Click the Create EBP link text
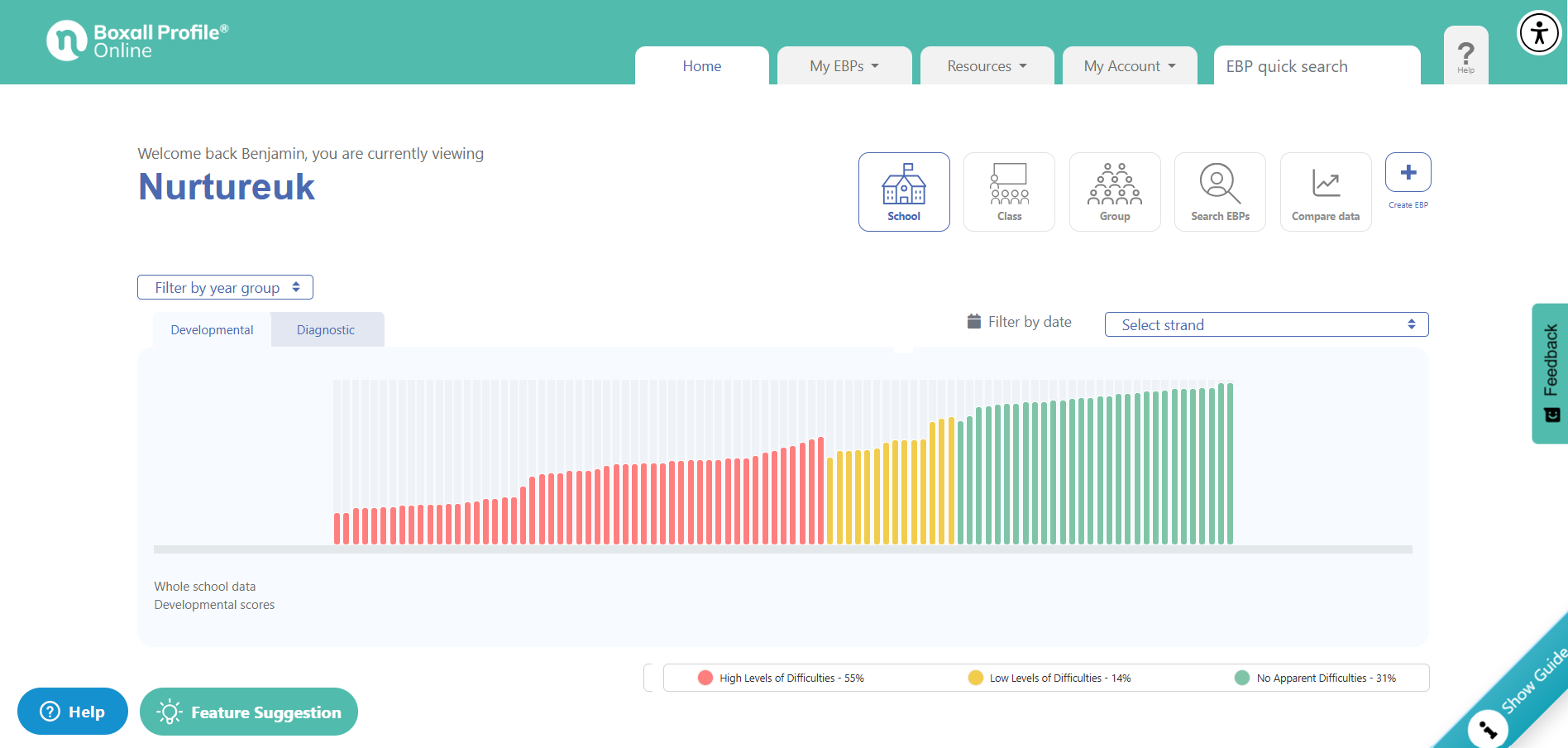This screenshot has height=748, width=1568. point(1408,204)
